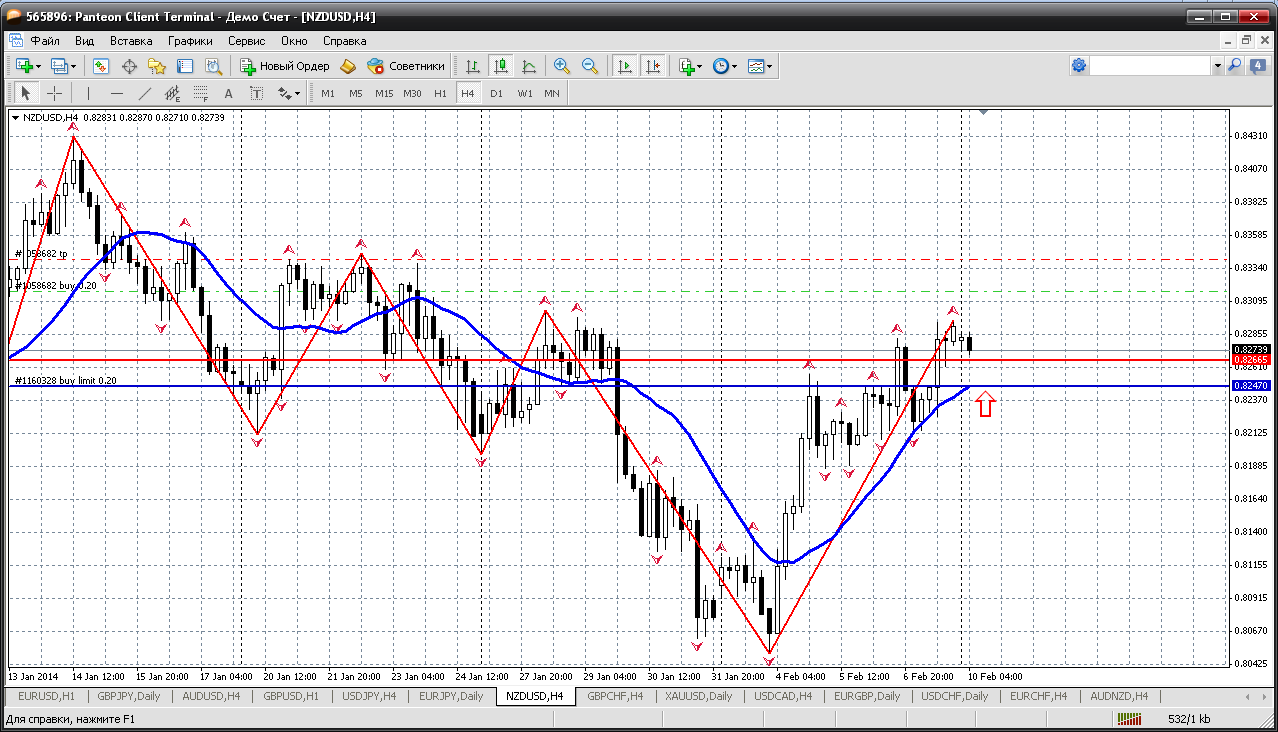The width and height of the screenshot is (1278, 732).
Task: Open the Вставка menu
Action: (131, 41)
